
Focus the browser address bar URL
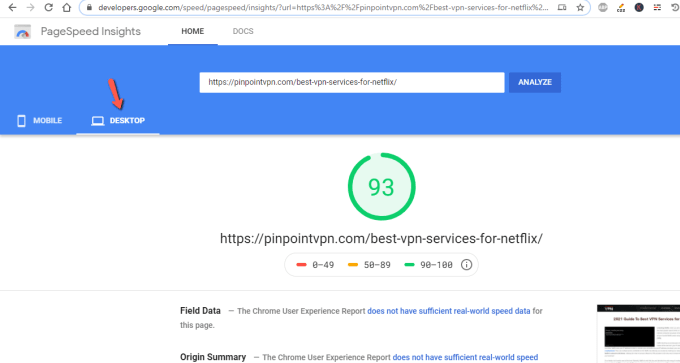[x=323, y=7]
